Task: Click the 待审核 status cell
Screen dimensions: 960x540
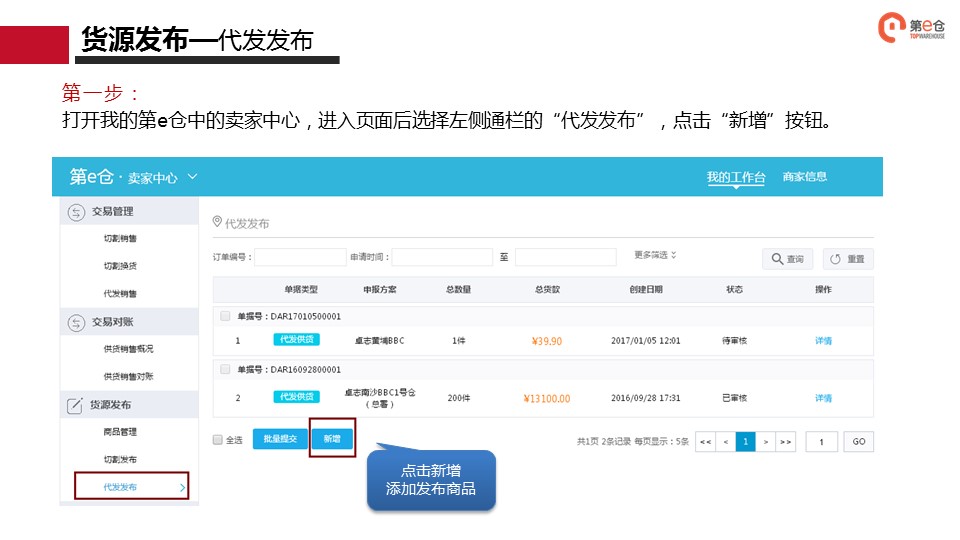Action: tap(734, 341)
